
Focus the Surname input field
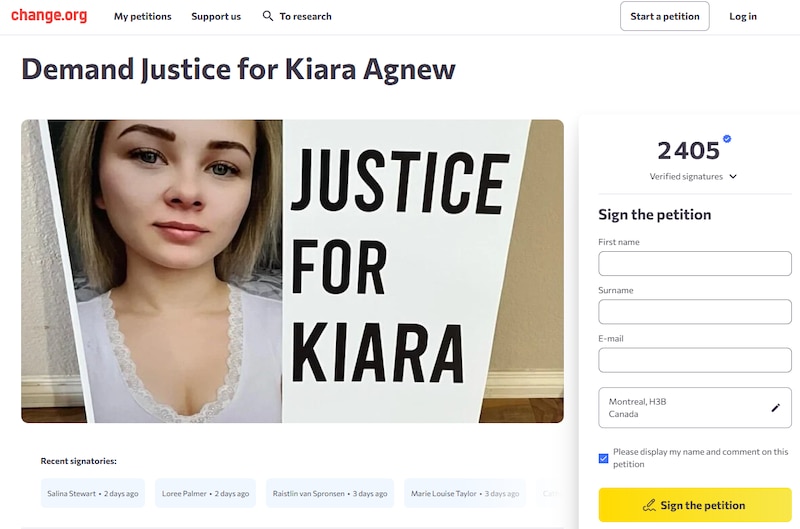coord(695,312)
